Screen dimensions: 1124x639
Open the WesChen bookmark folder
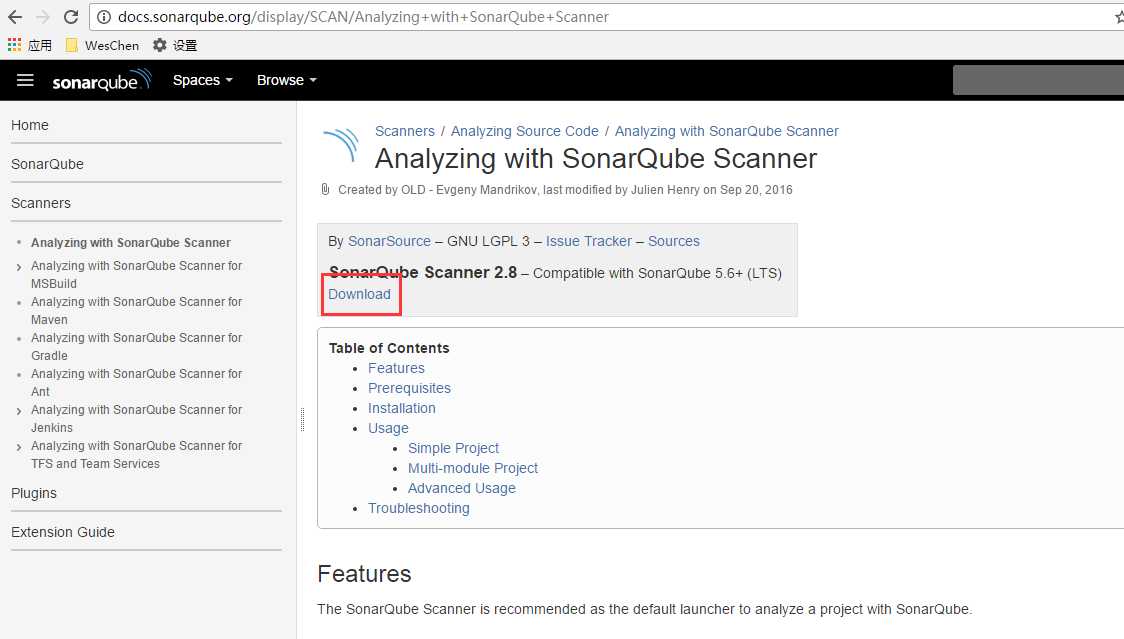tap(103, 45)
